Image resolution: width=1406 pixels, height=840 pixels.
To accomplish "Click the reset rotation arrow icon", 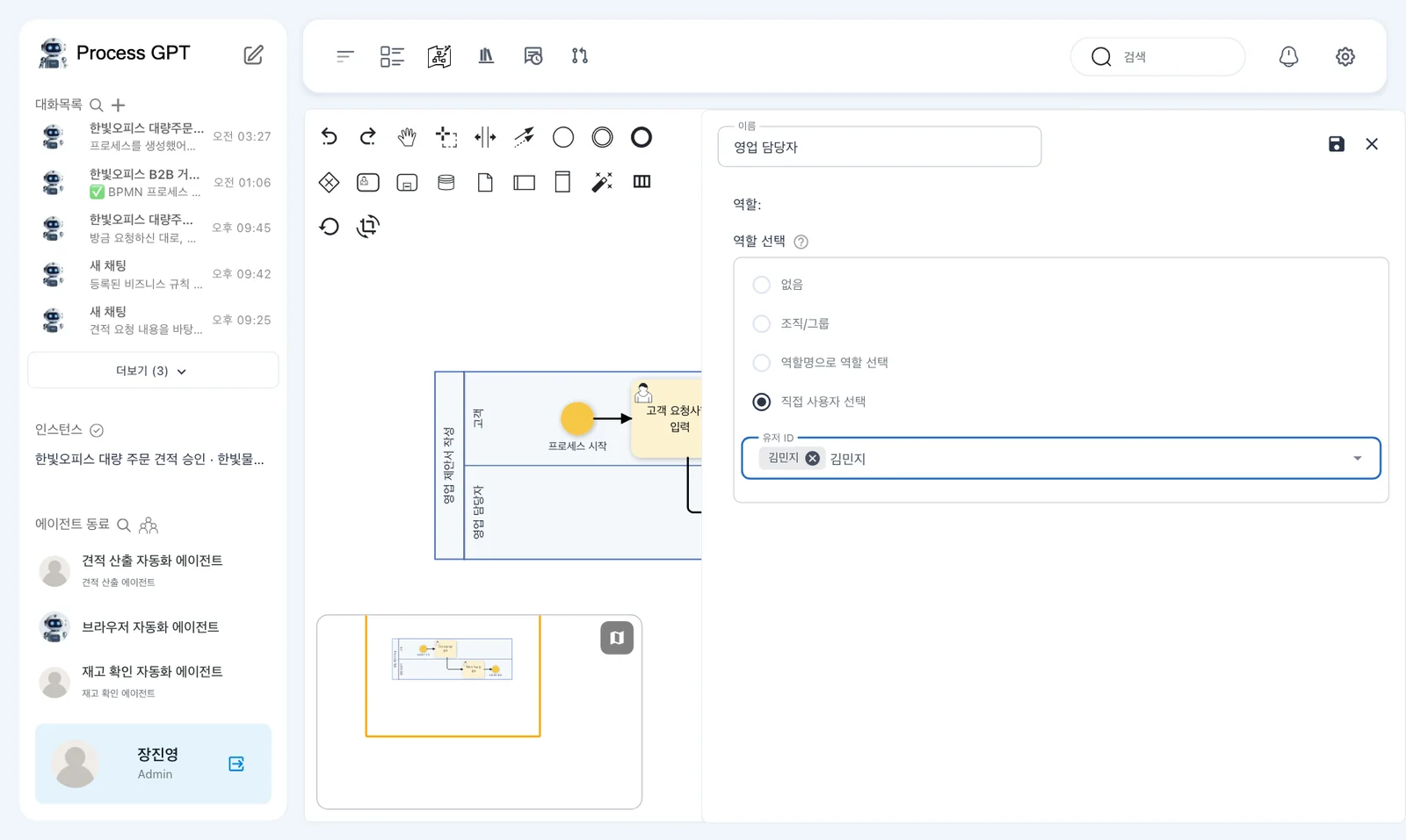I will click(x=329, y=227).
